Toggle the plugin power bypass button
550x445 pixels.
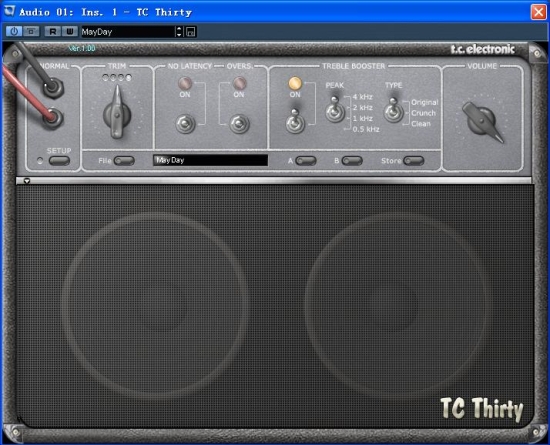pyautogui.click(x=14, y=32)
